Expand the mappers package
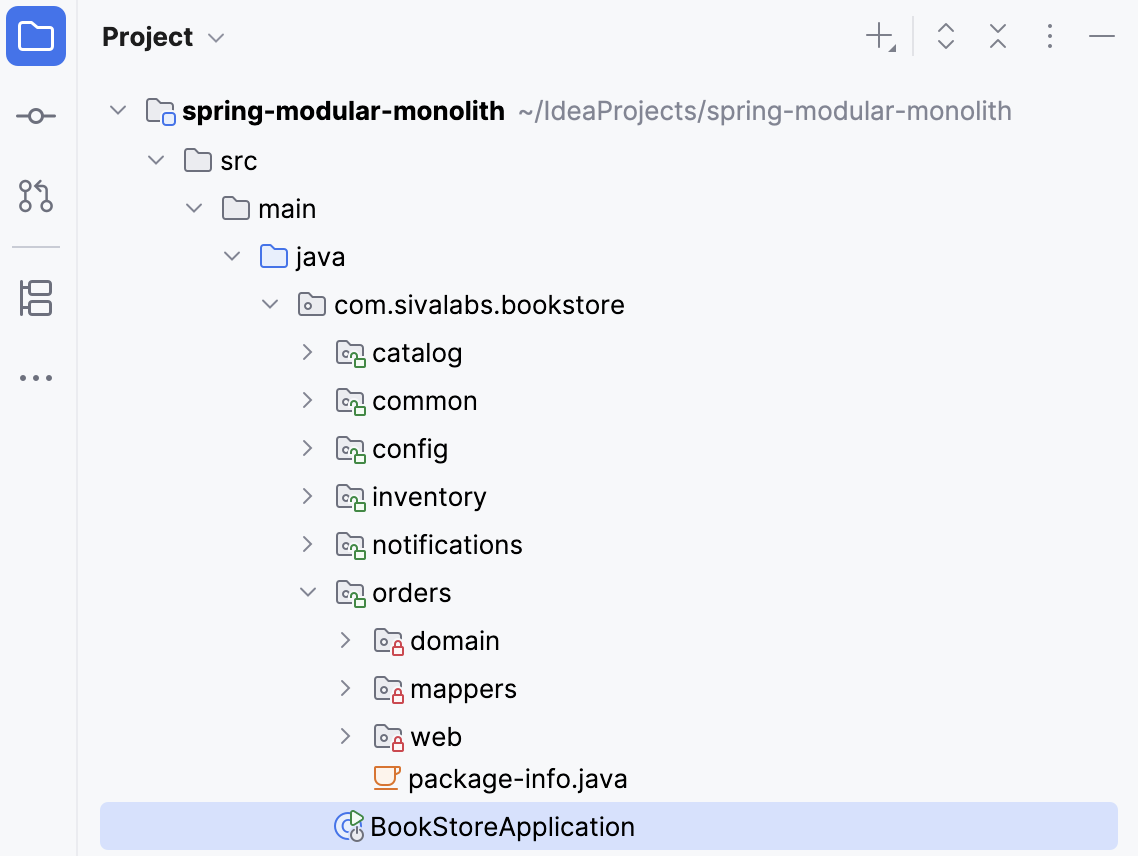The width and height of the screenshot is (1138, 856). (345, 688)
